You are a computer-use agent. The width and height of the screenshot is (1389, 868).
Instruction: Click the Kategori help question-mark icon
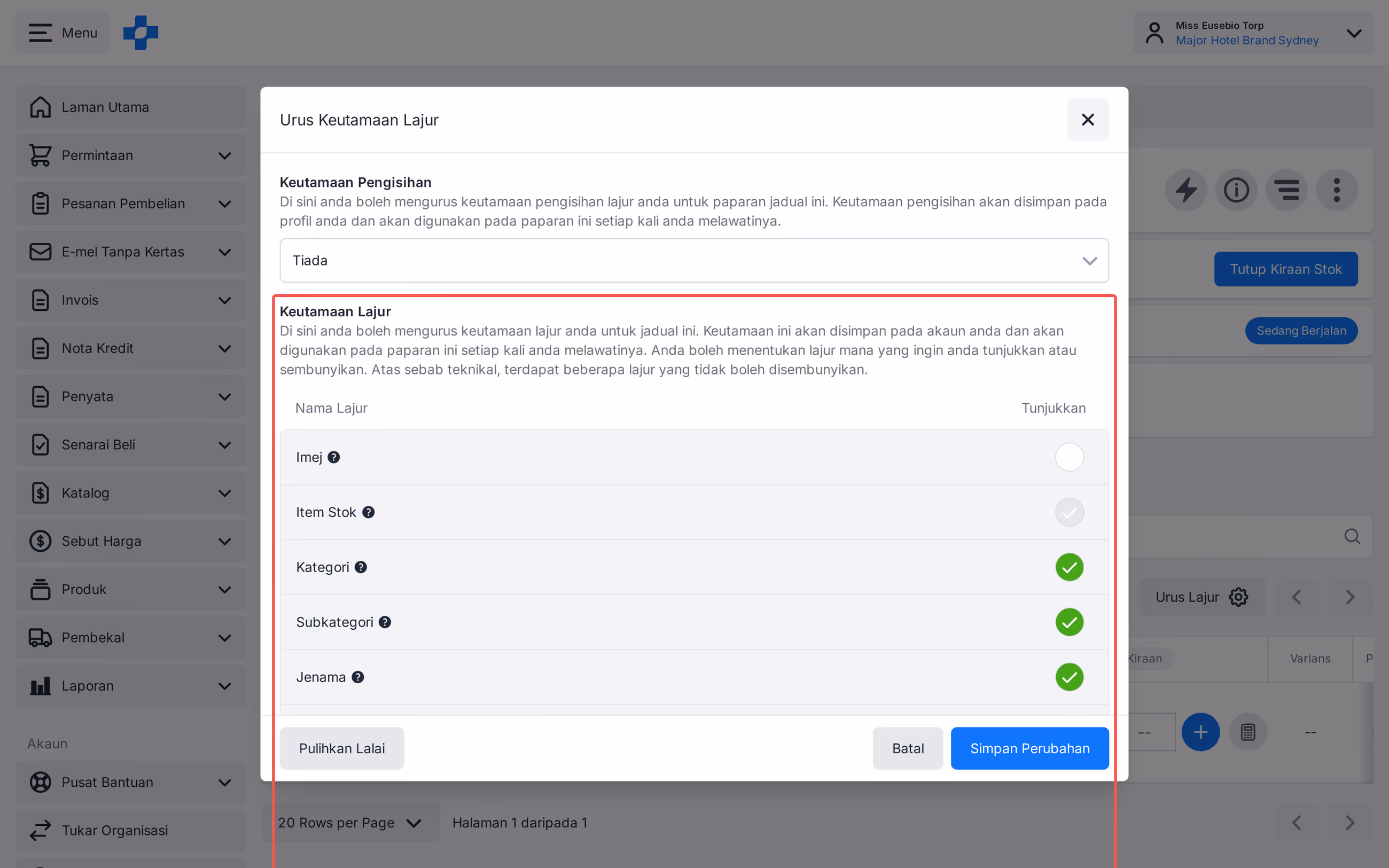pos(361,567)
